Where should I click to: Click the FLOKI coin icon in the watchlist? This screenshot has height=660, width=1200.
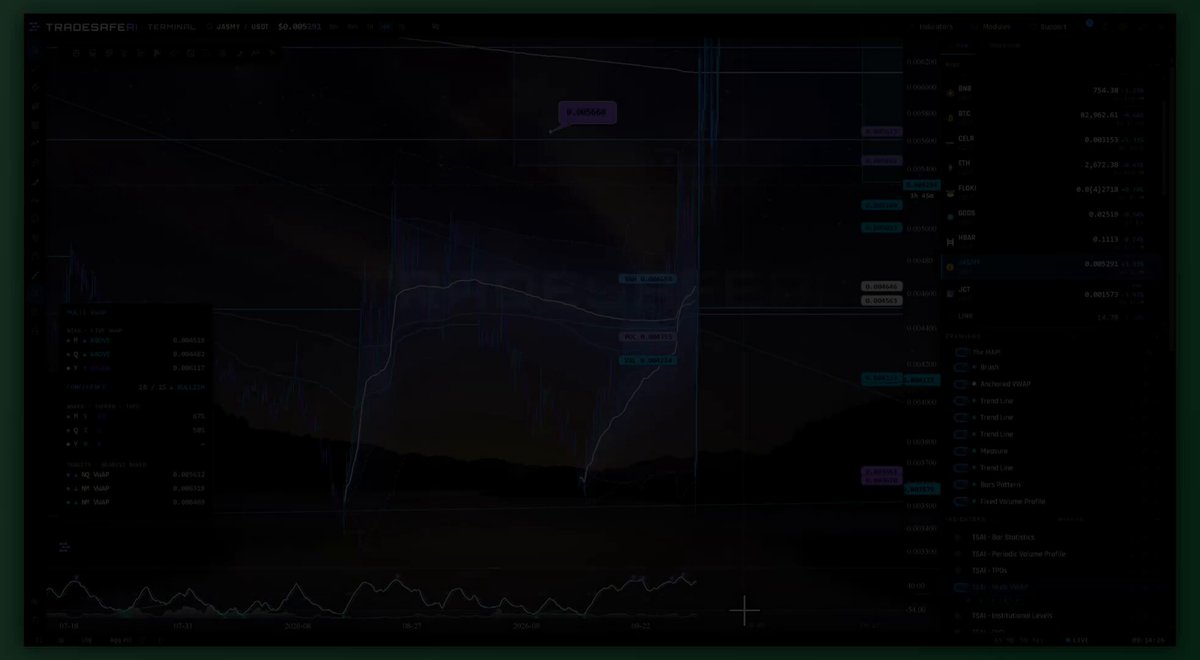coord(950,192)
